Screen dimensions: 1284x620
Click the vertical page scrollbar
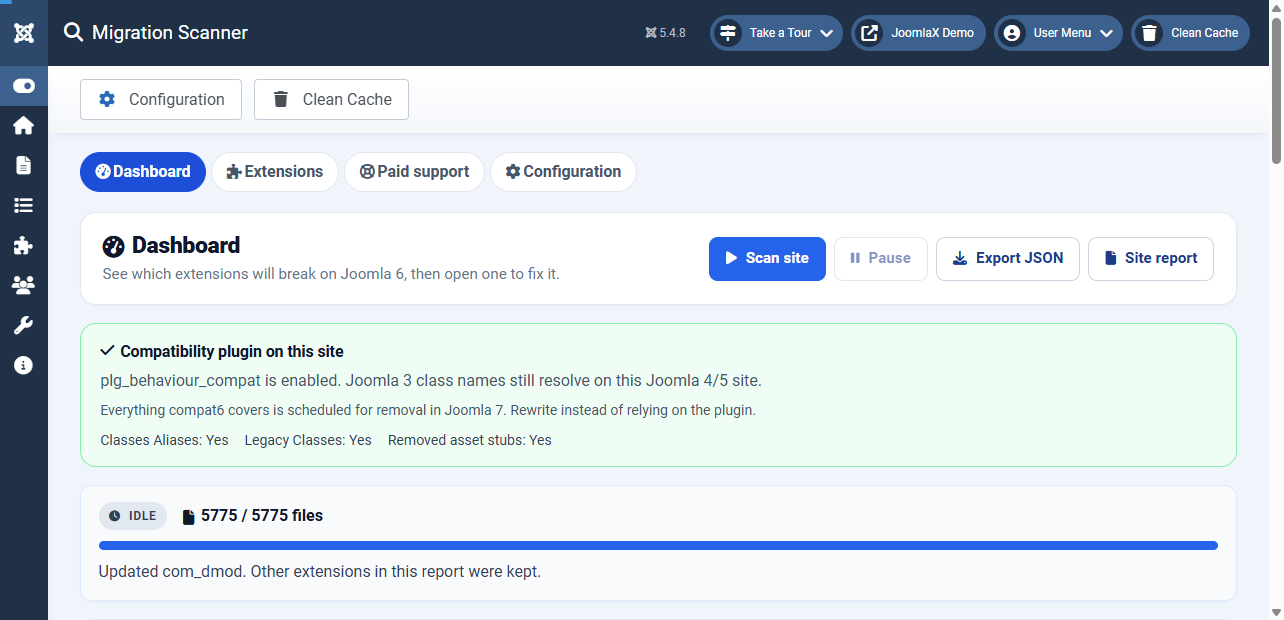point(1276,90)
